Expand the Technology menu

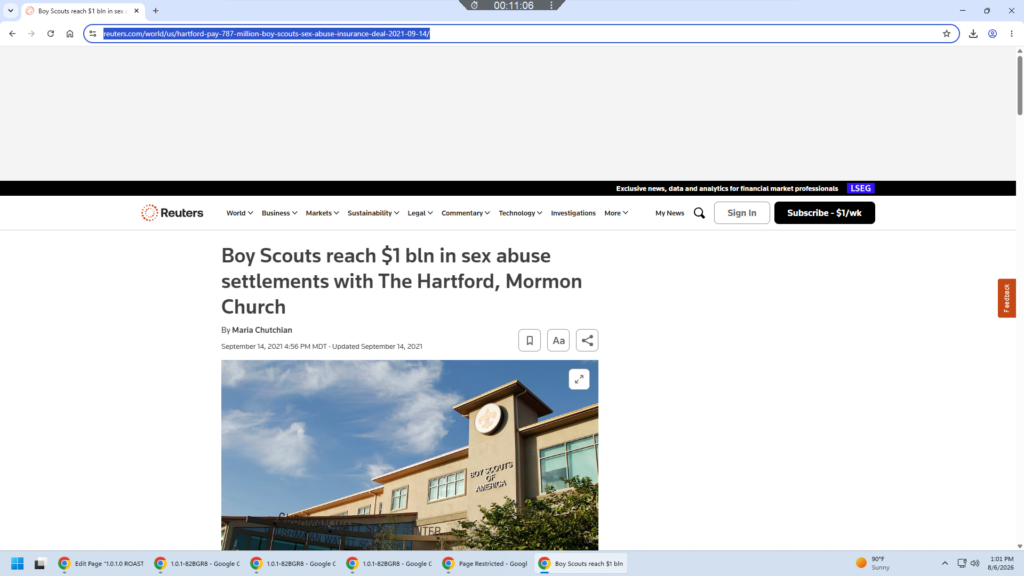pyautogui.click(x=520, y=213)
